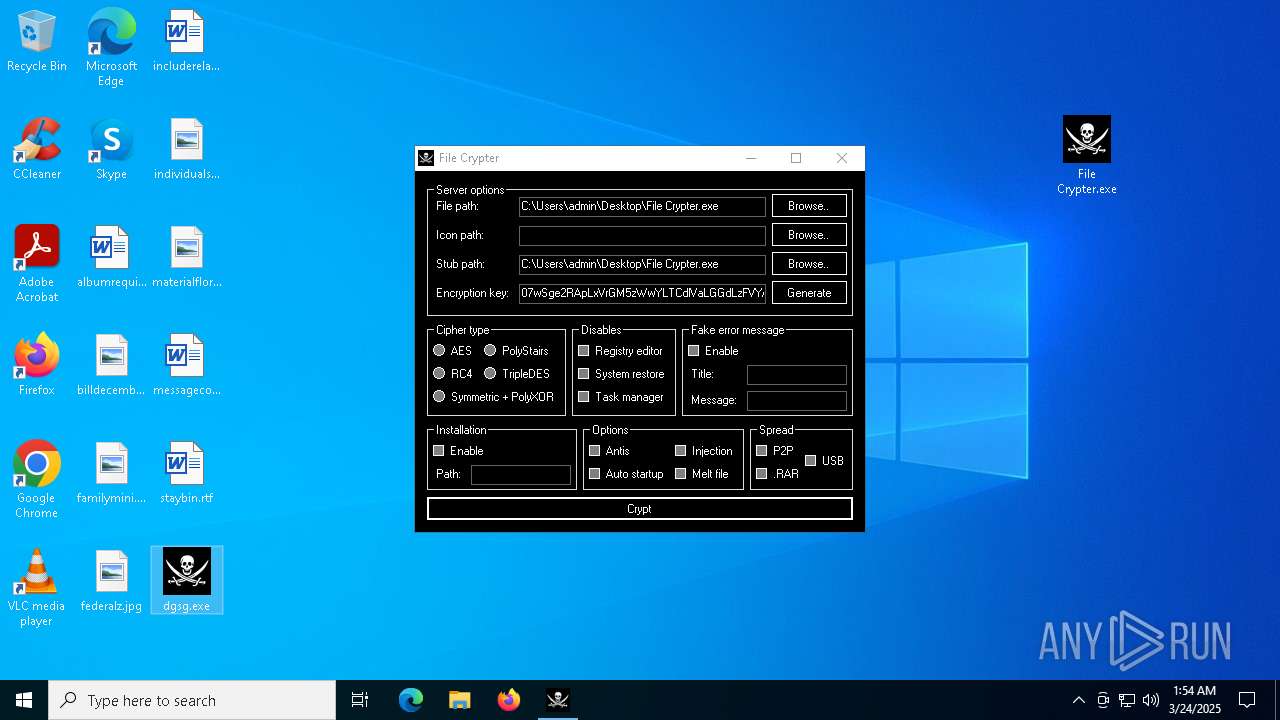This screenshot has width=1280, height=720.
Task: Open the VLC media player shortcut
Action: pyautogui.click(x=37, y=588)
